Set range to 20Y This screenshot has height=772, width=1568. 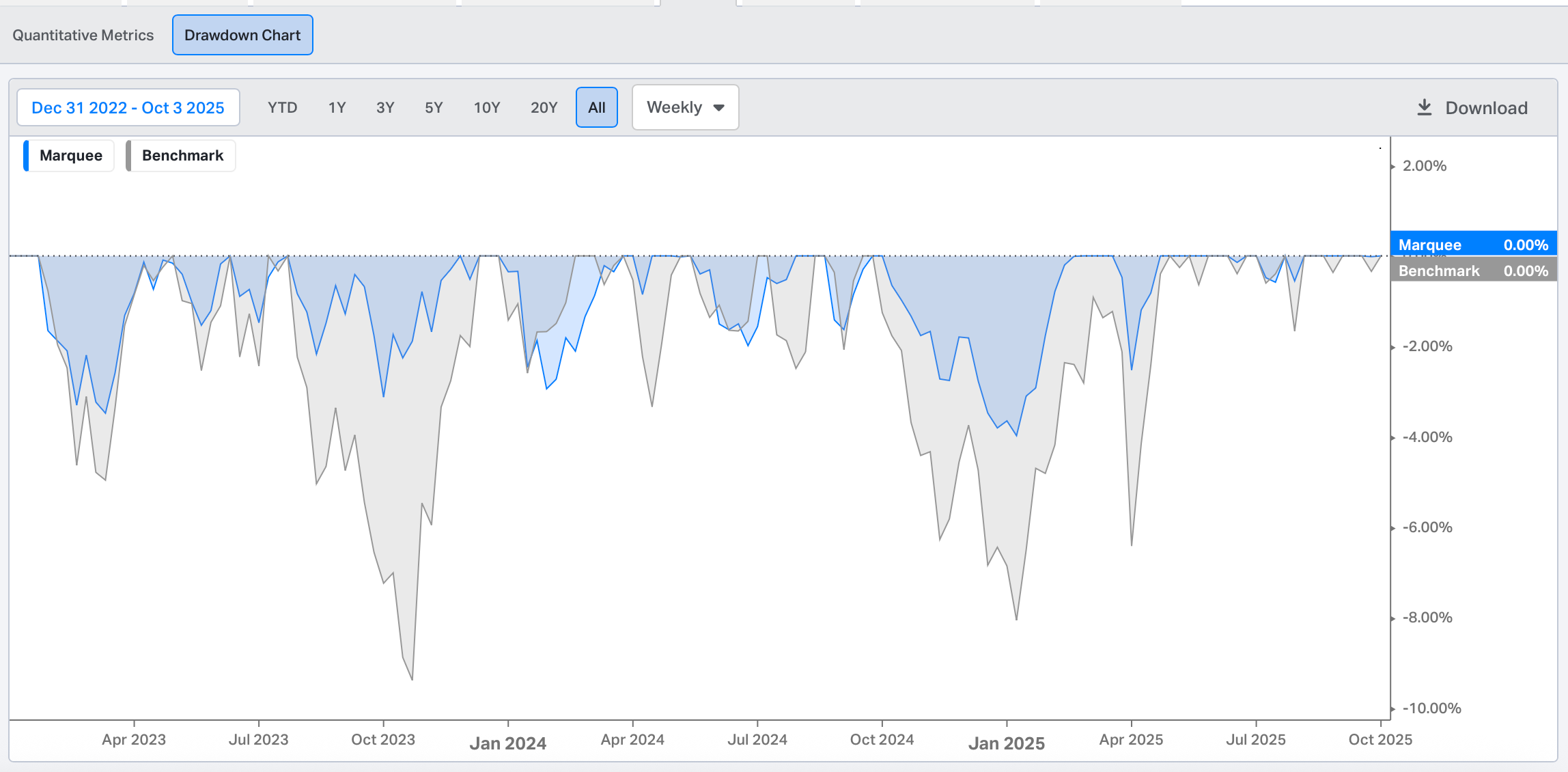point(544,107)
